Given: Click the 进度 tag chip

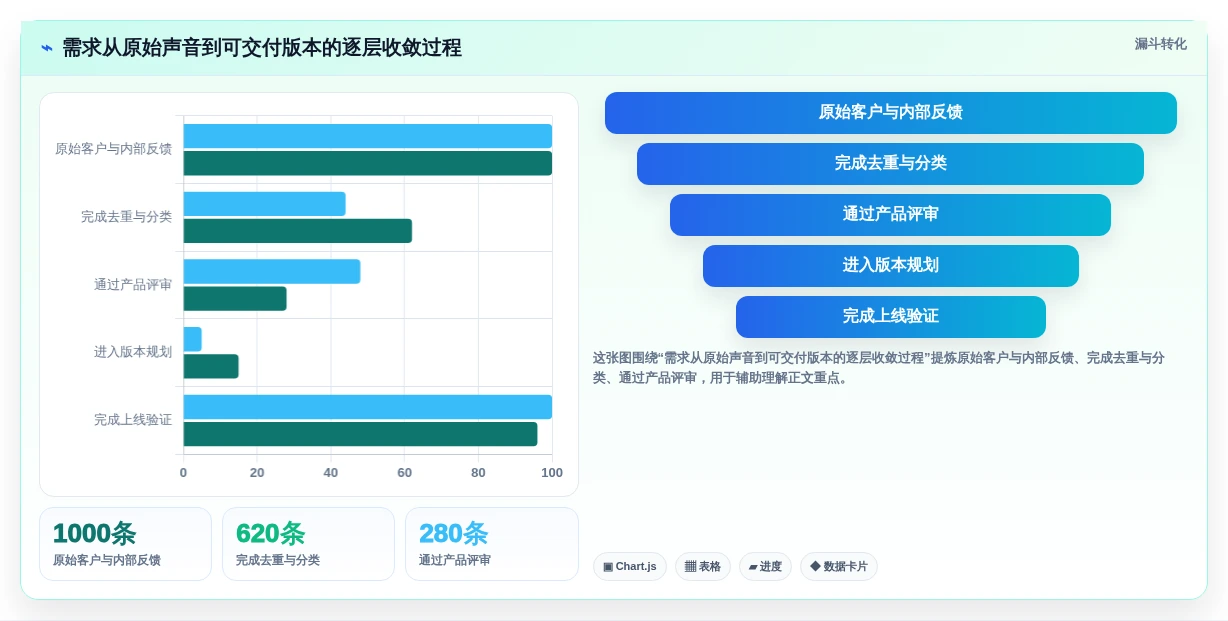Looking at the screenshot, I should [x=765, y=566].
